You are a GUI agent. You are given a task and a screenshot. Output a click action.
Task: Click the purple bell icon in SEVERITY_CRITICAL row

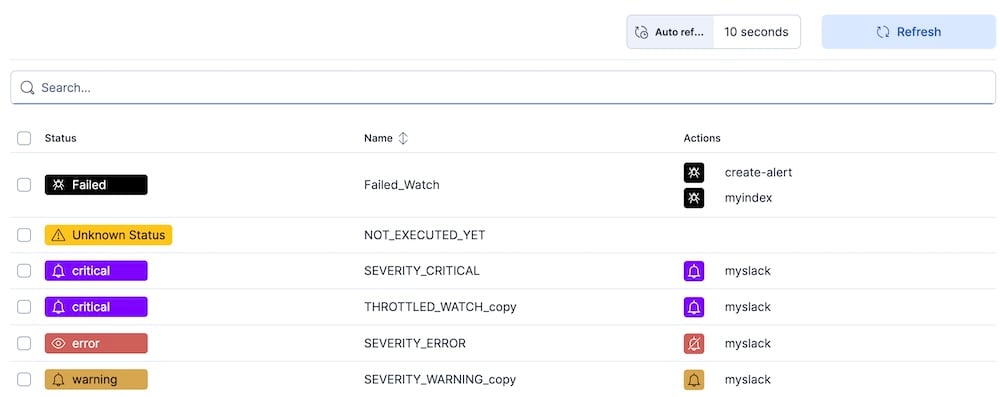click(694, 271)
